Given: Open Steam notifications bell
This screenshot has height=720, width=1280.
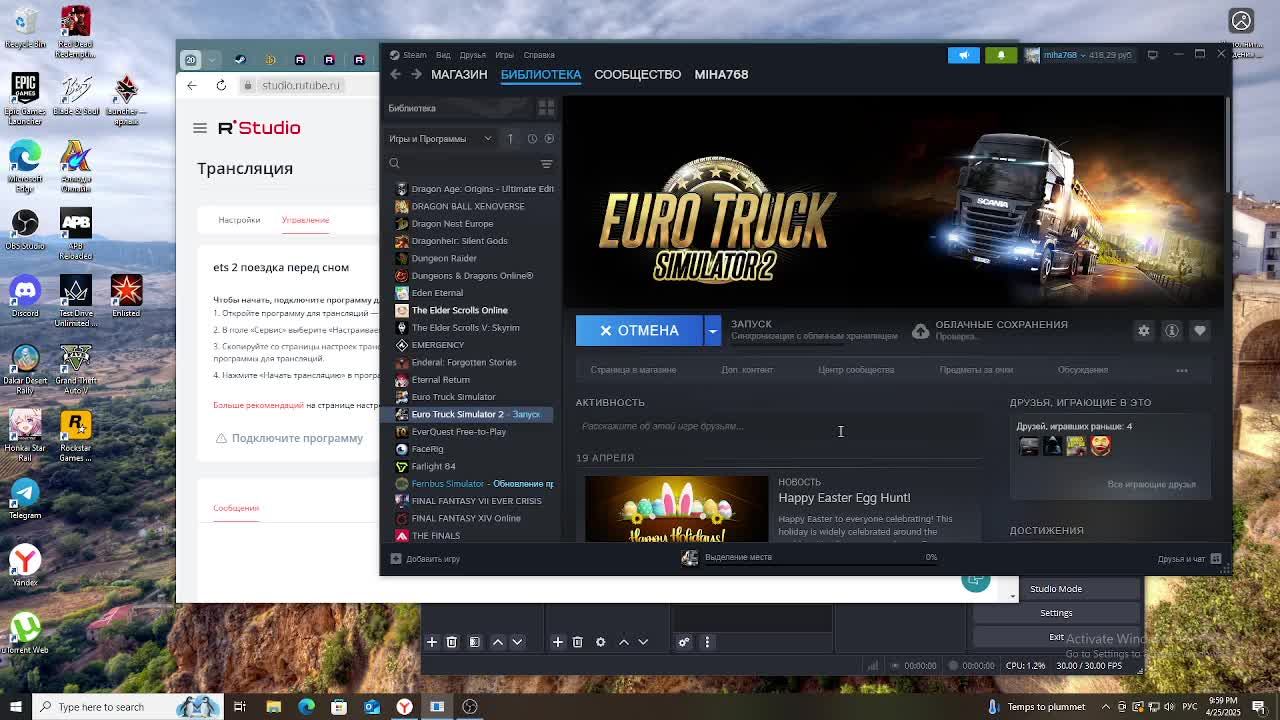Looking at the screenshot, I should [x=1001, y=55].
